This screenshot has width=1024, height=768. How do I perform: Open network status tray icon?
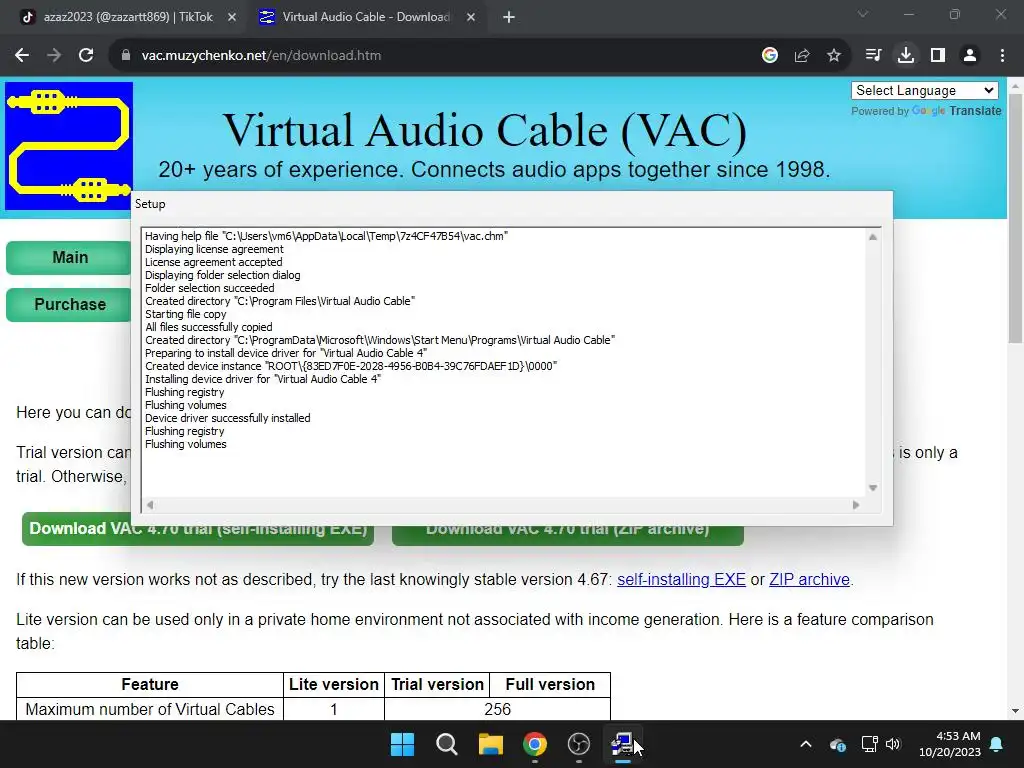[869, 744]
